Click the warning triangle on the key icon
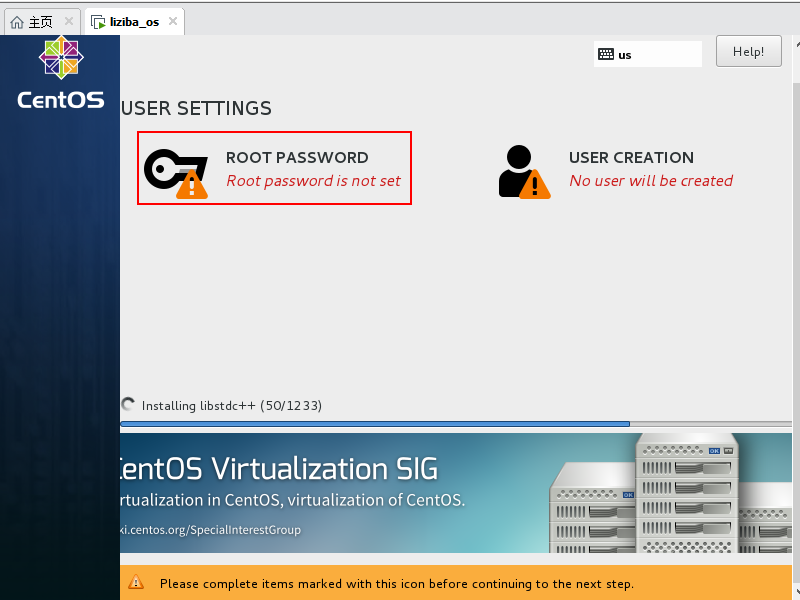The width and height of the screenshot is (800, 600). click(x=192, y=185)
